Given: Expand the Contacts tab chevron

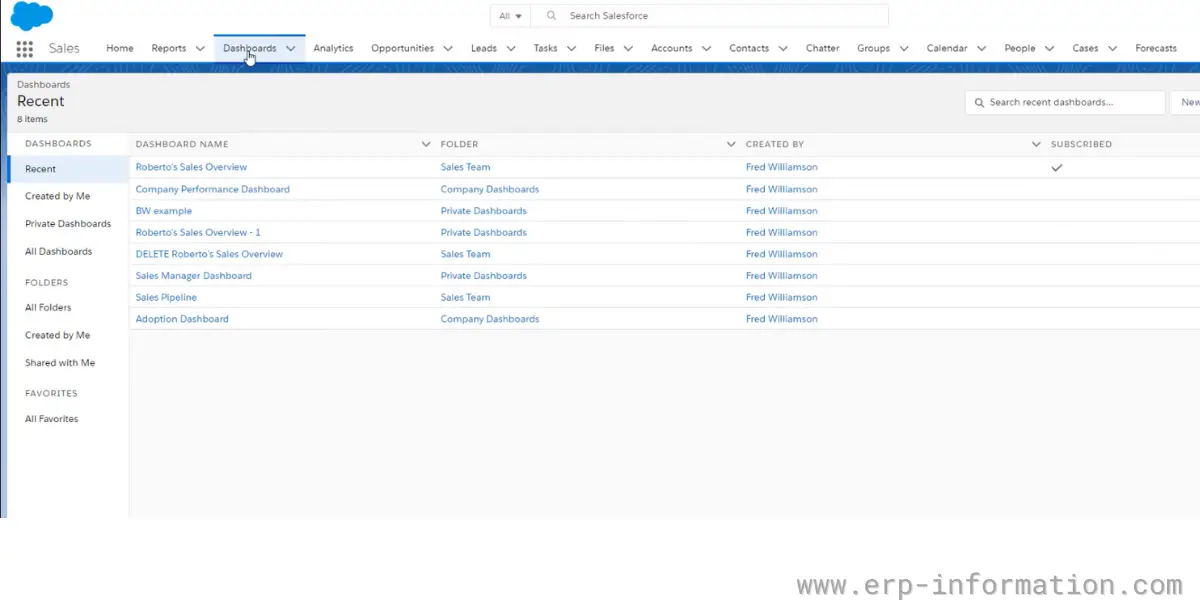Looking at the screenshot, I should coord(783,48).
